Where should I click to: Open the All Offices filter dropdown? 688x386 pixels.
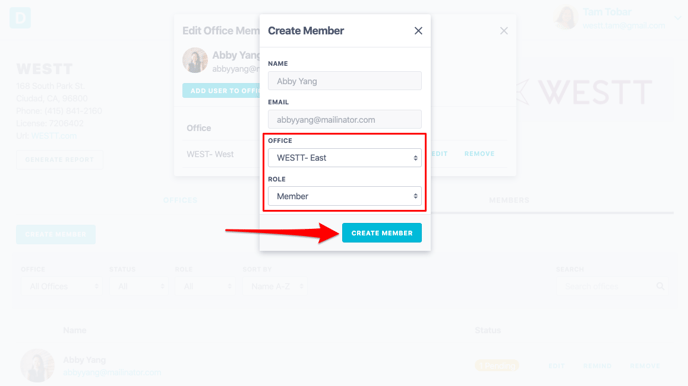(x=61, y=286)
